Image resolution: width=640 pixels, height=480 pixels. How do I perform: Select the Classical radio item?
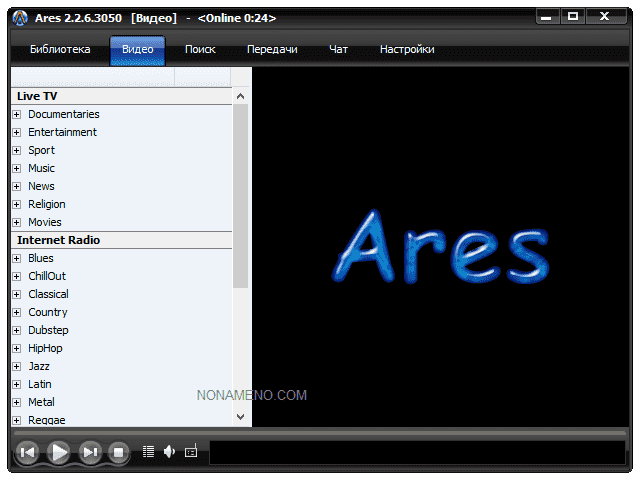pos(48,295)
